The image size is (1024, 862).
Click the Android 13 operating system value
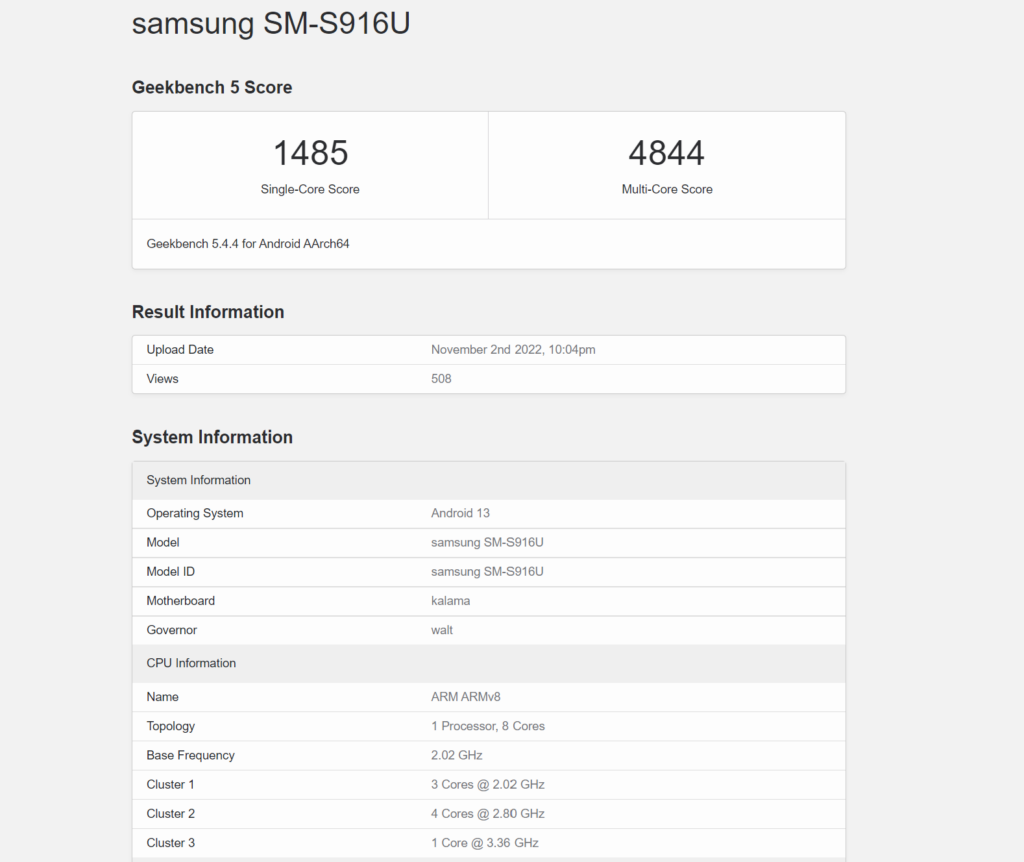(x=460, y=513)
